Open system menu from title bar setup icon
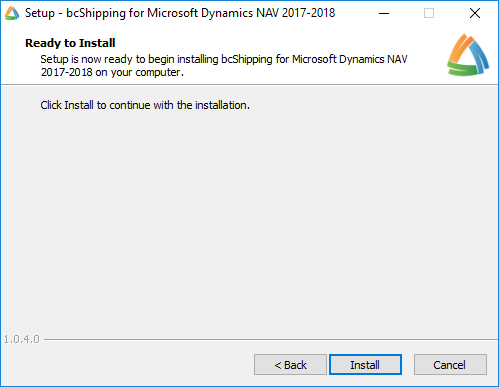 (12, 13)
